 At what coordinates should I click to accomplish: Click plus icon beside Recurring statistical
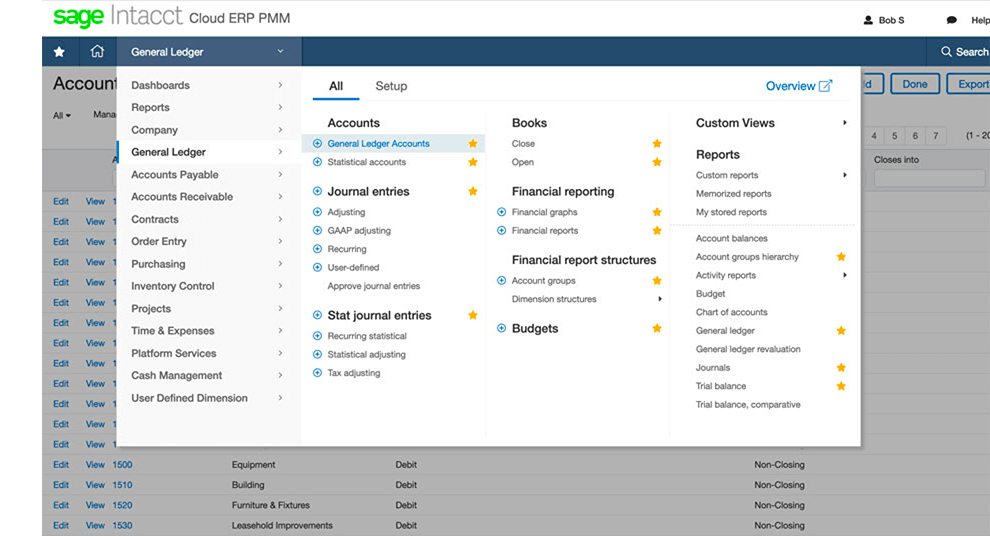pyautogui.click(x=318, y=336)
